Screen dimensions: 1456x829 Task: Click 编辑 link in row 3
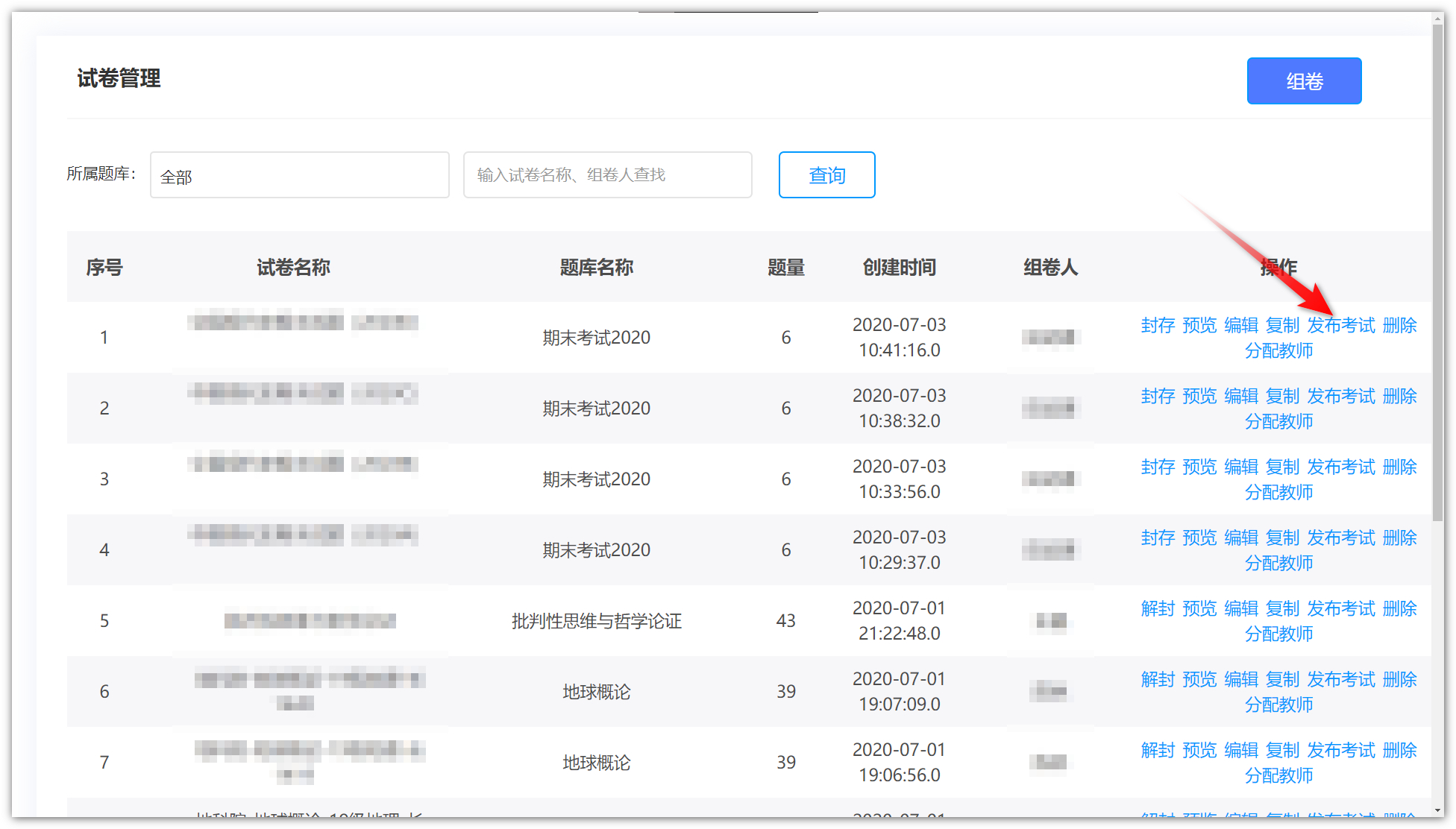point(1241,467)
